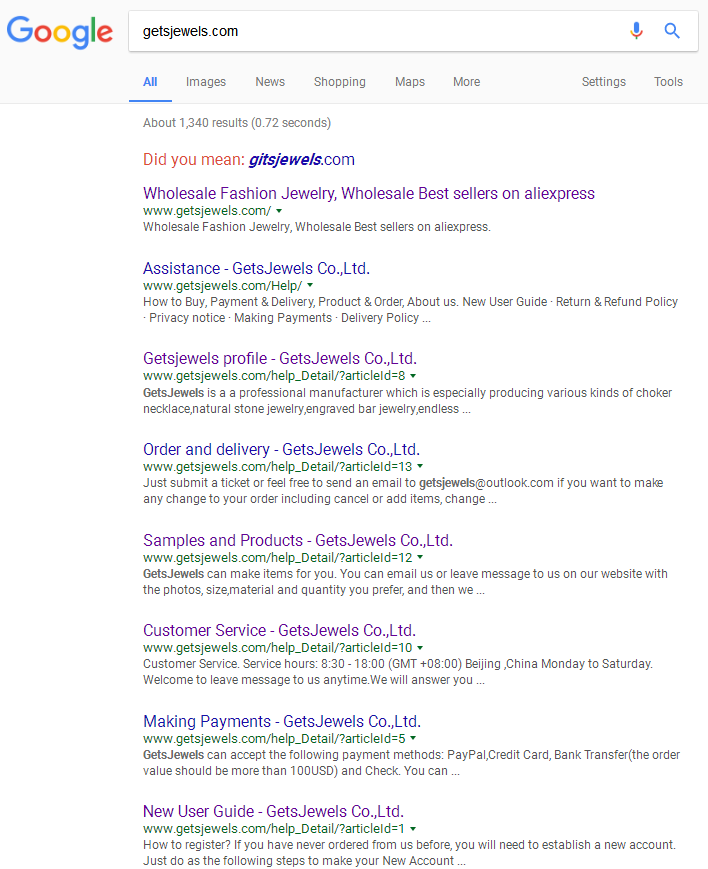
Task: Expand arrow beside articleId=1 URL
Action: pyautogui.click(x=414, y=829)
